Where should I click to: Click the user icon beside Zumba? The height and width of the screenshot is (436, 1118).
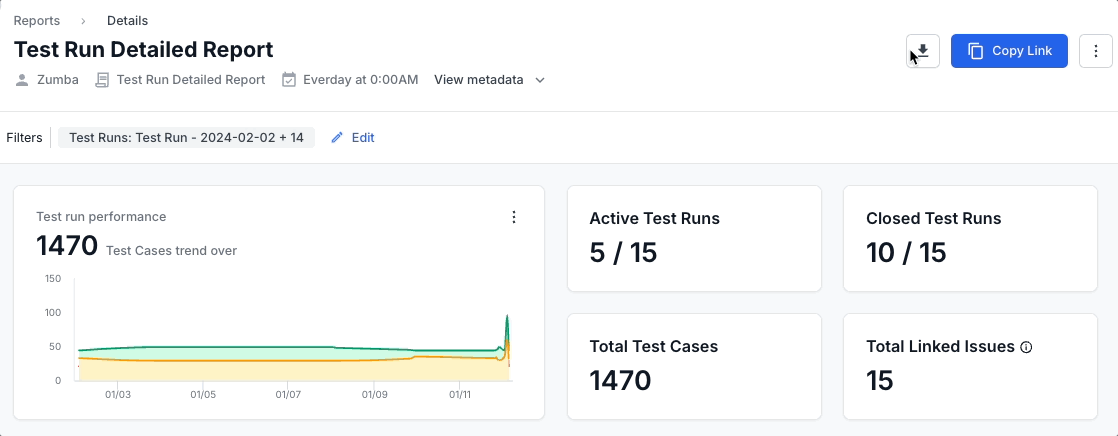pyautogui.click(x=22, y=80)
